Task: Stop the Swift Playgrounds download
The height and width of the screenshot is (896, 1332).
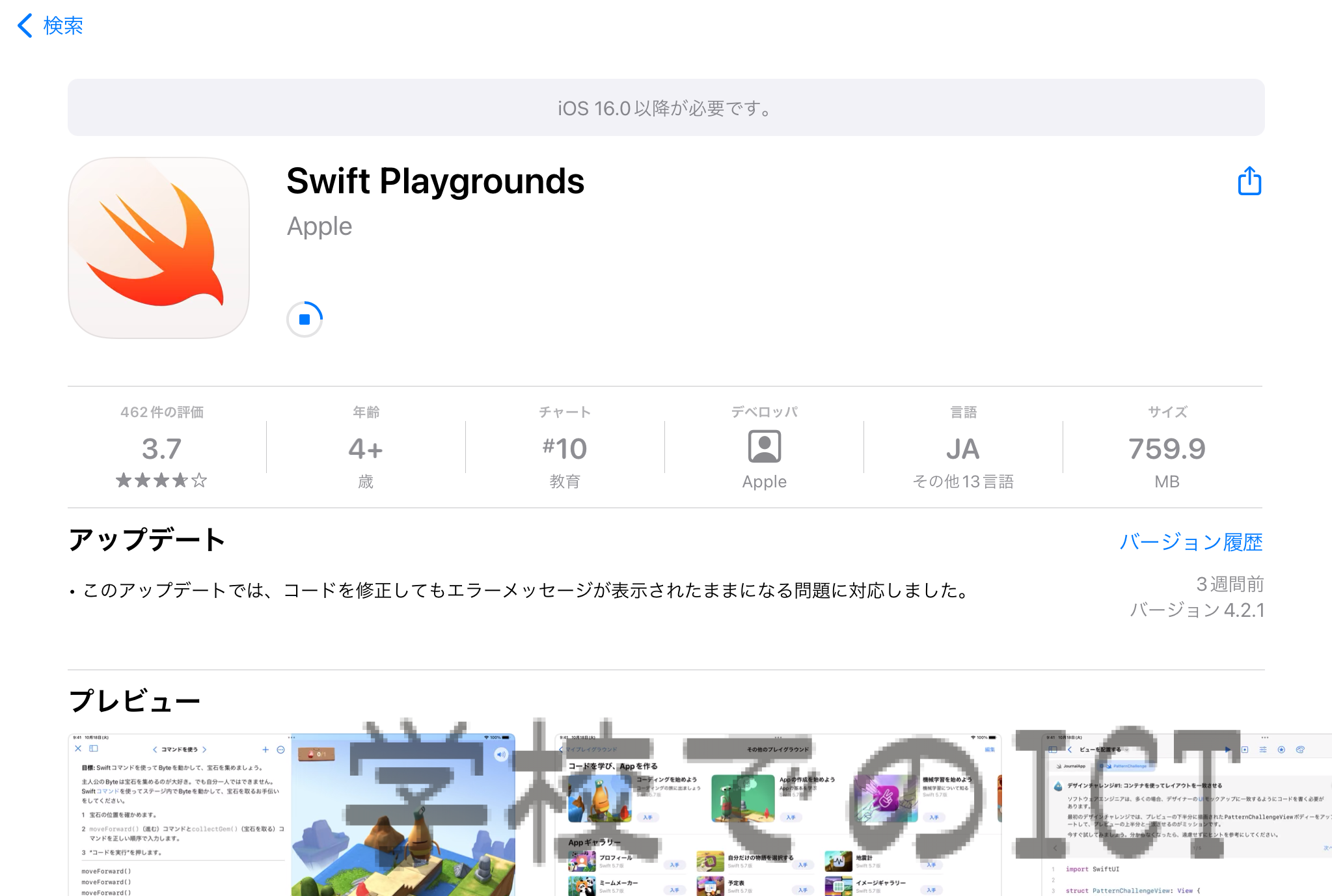Action: [305, 319]
